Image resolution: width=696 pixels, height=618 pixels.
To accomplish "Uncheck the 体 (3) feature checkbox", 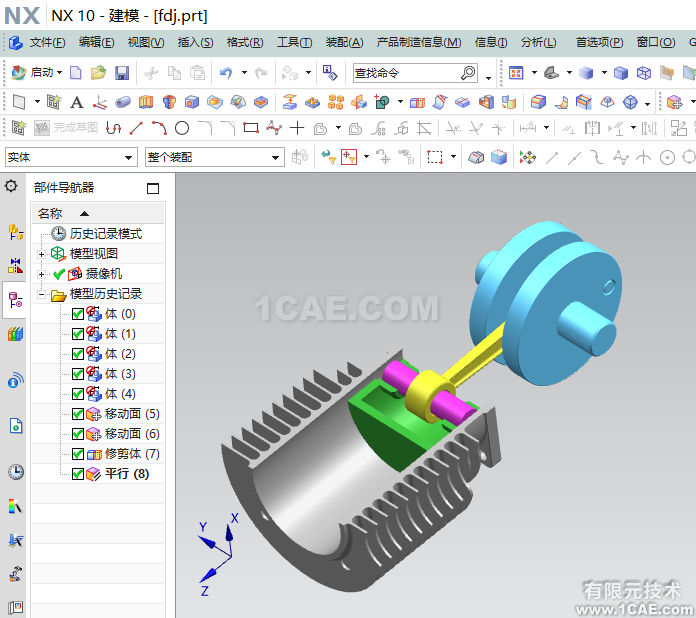I will tap(78, 374).
